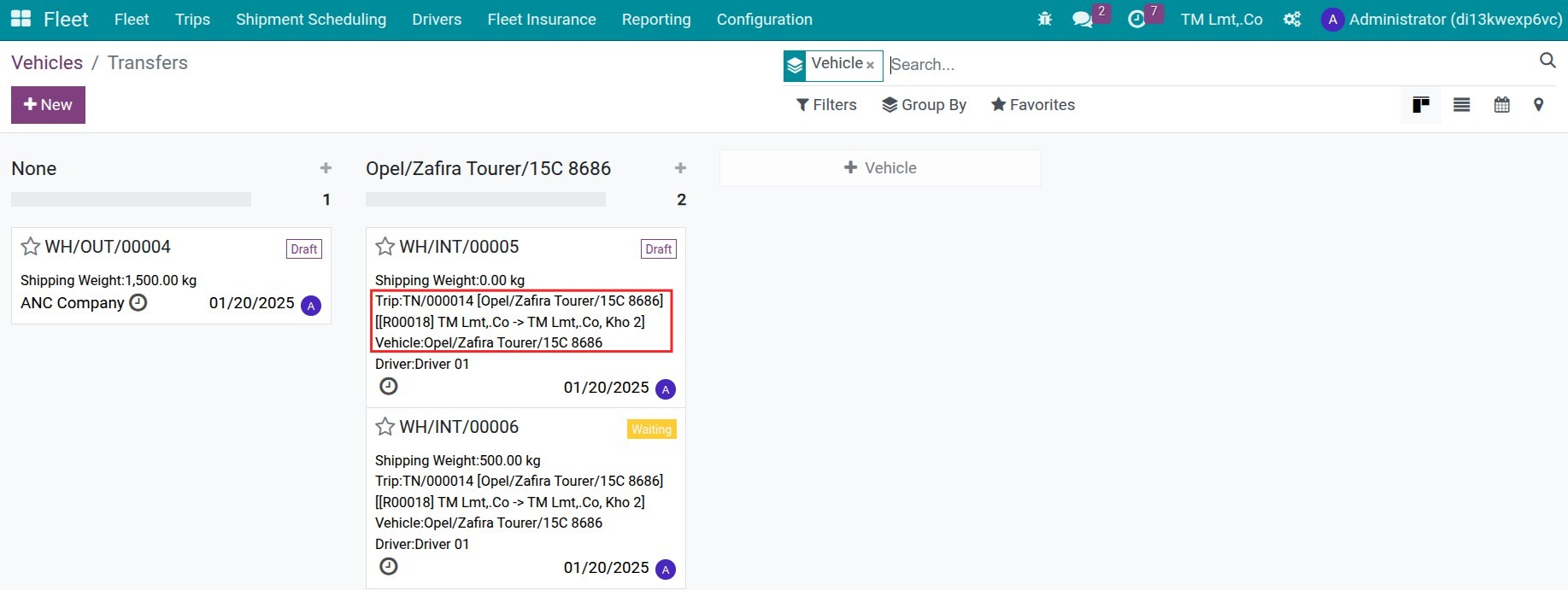This screenshot has height=590, width=1568.
Task: Toggle favorite star on WH/INT/00006
Action: 385,427
